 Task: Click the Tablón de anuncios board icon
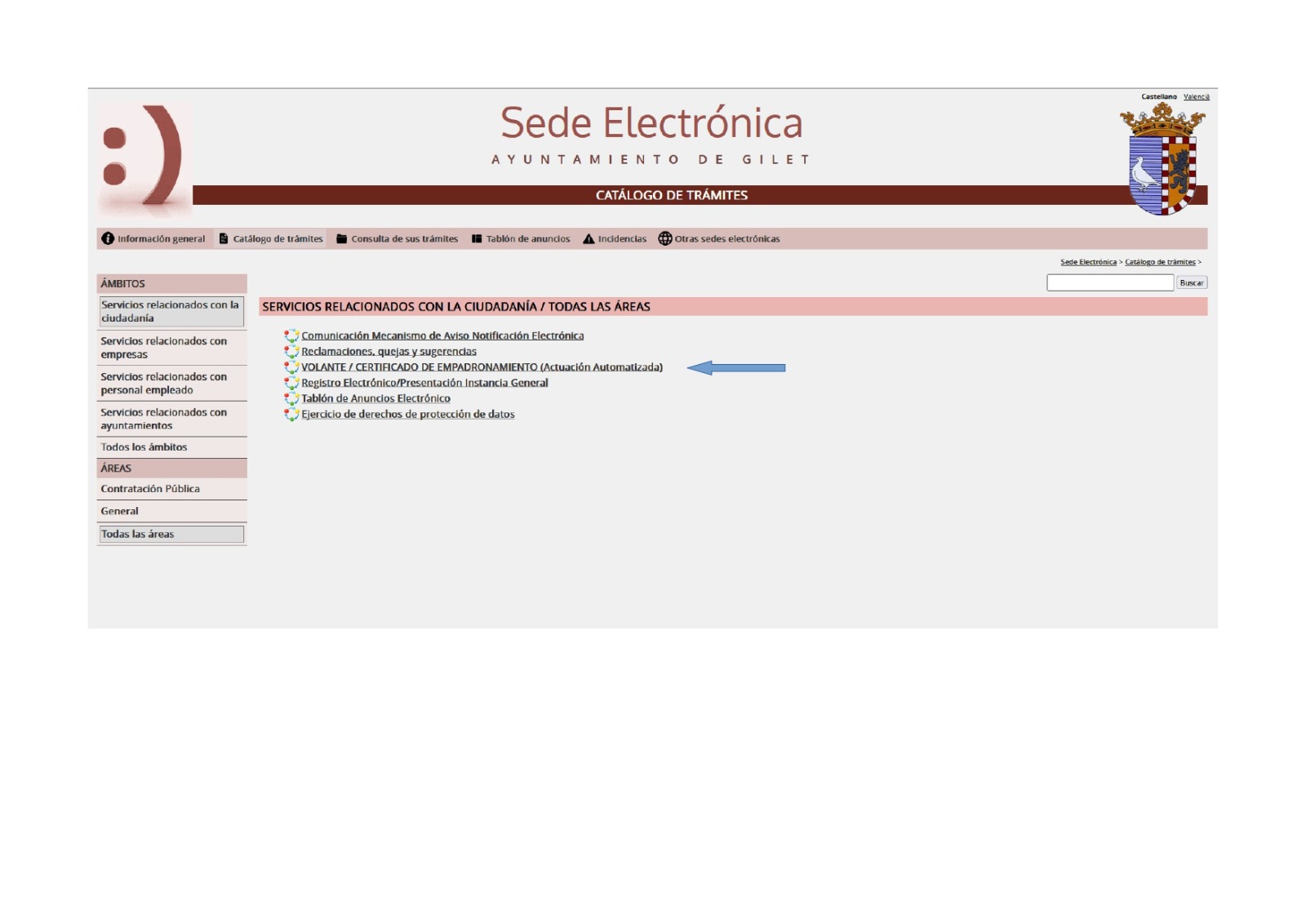click(x=477, y=238)
